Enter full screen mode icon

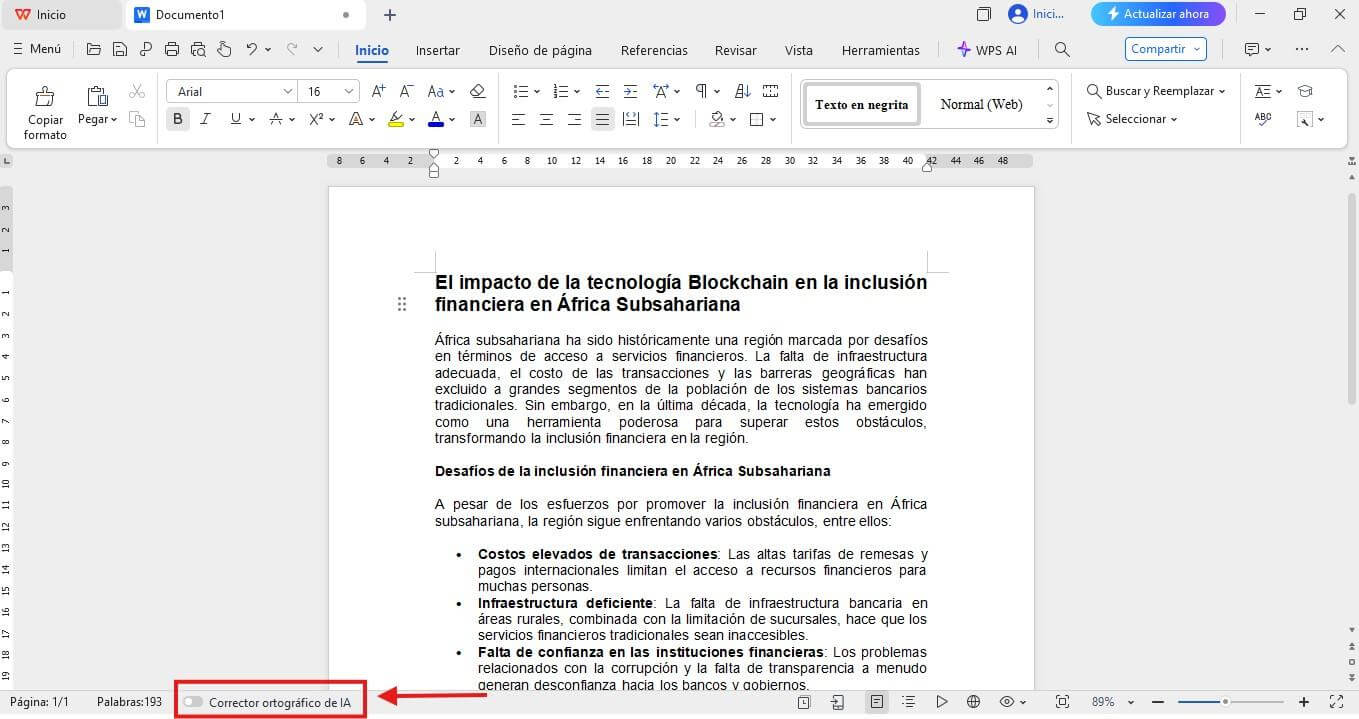[1336, 702]
